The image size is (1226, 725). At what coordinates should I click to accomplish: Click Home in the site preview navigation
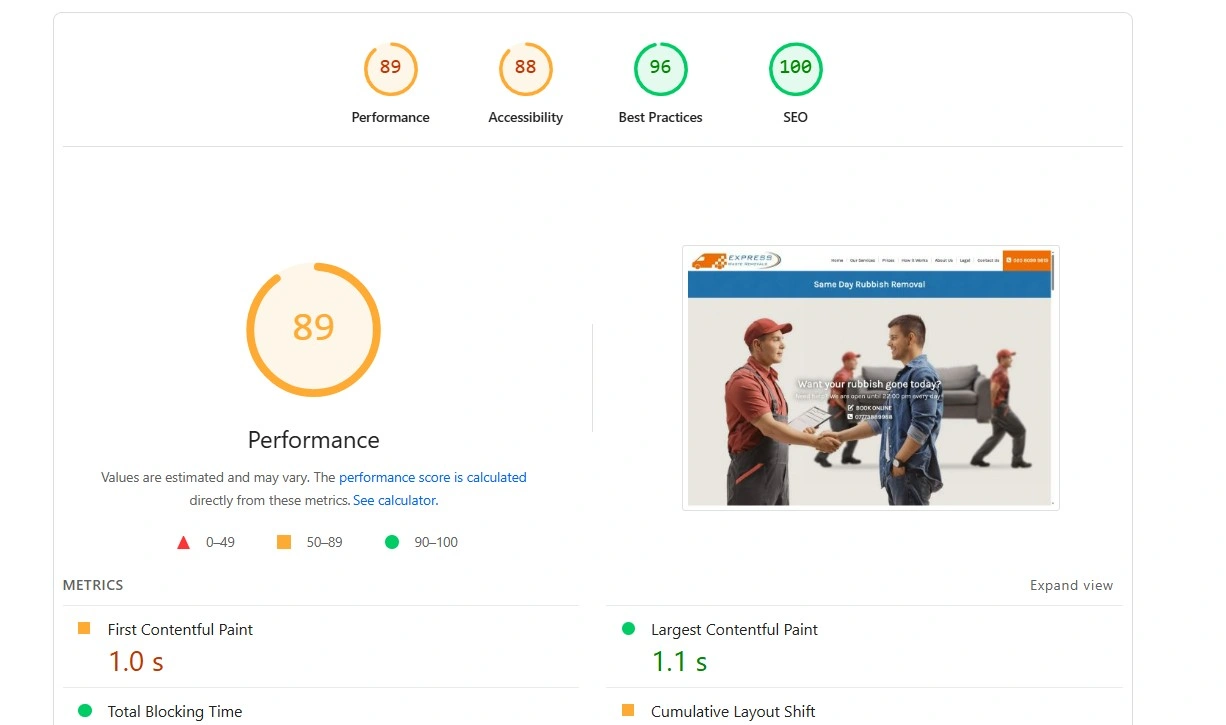click(x=837, y=260)
